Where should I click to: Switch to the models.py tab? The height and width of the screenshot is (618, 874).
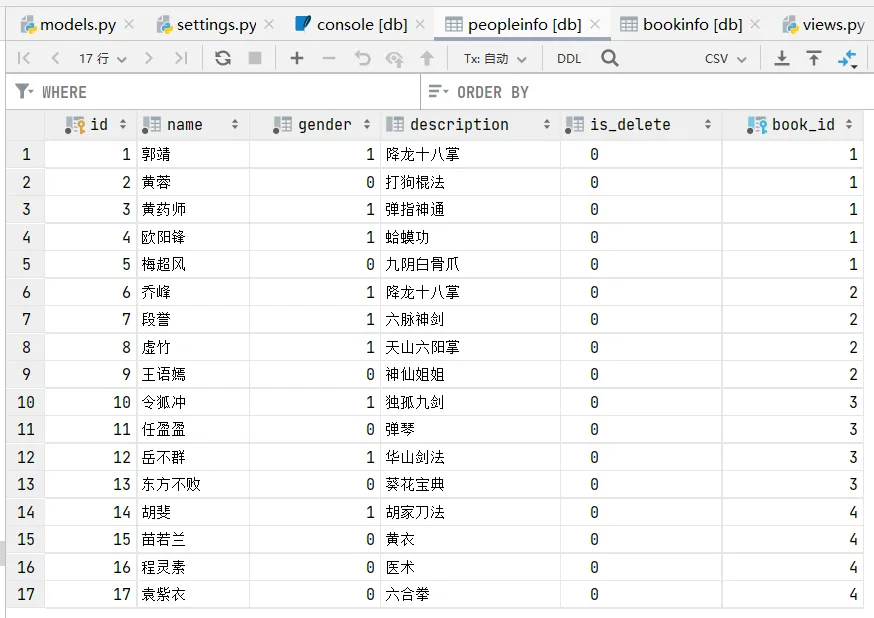tap(69, 25)
